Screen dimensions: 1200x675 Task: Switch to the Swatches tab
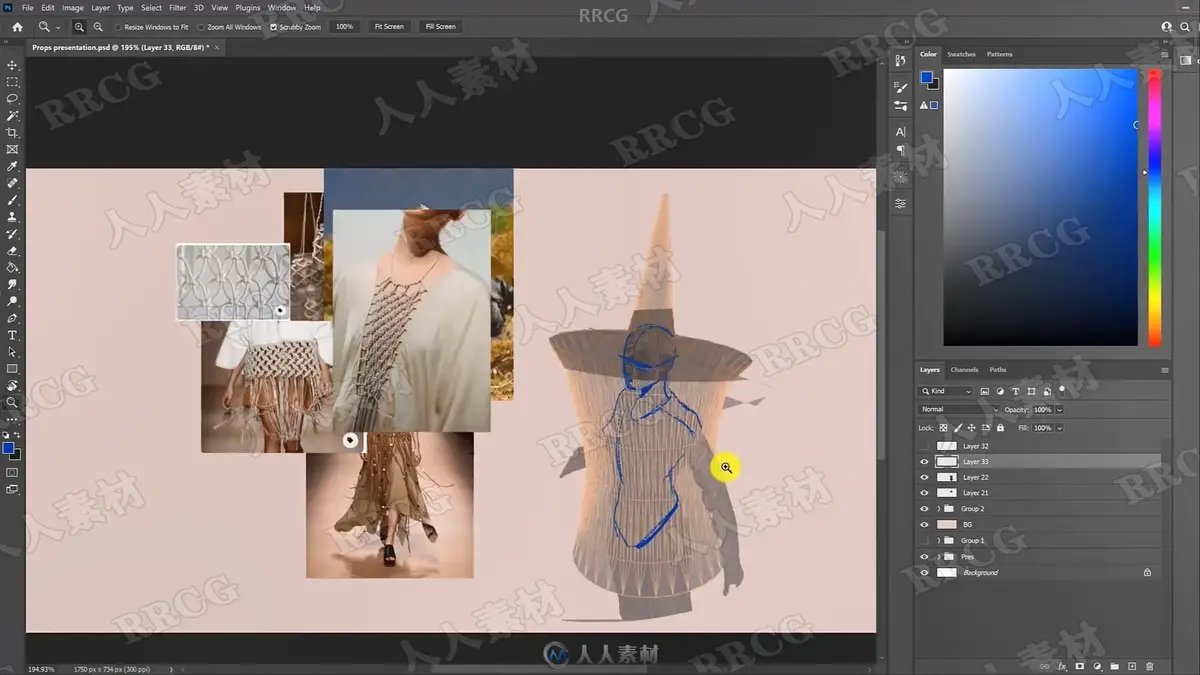[x=961, y=54]
